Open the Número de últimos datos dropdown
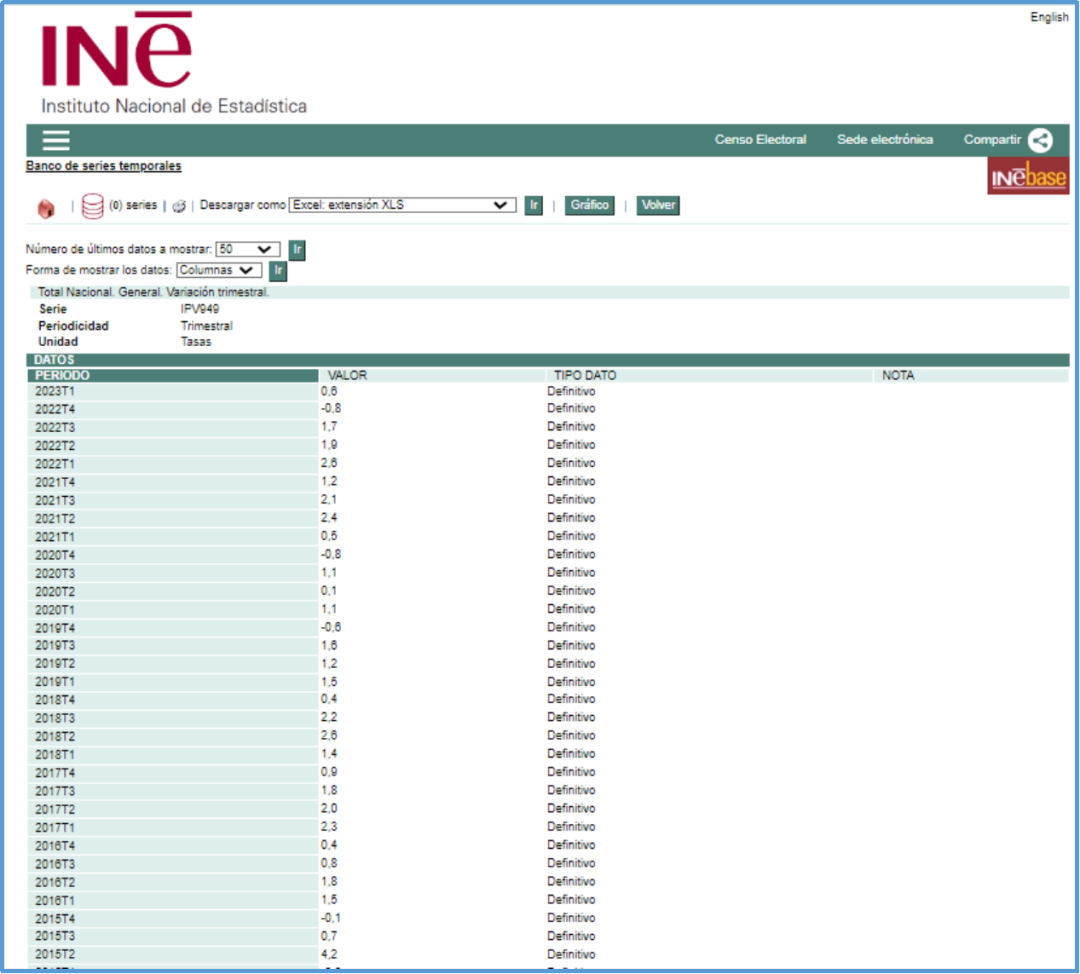 pos(247,249)
